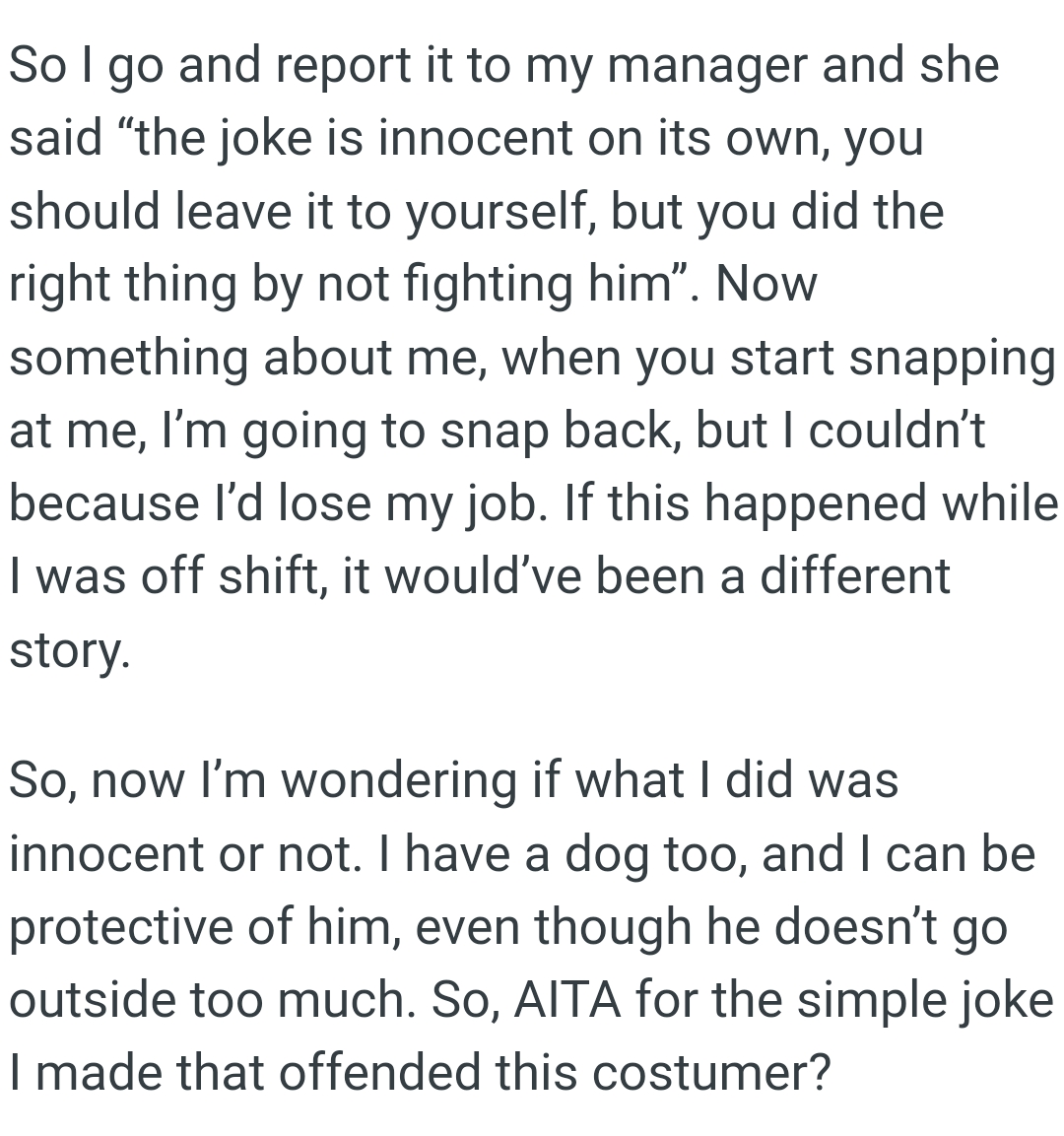This screenshot has height=1136, width=1064.
Task: Click the word "dog" in second paragraph
Action: pos(607,854)
